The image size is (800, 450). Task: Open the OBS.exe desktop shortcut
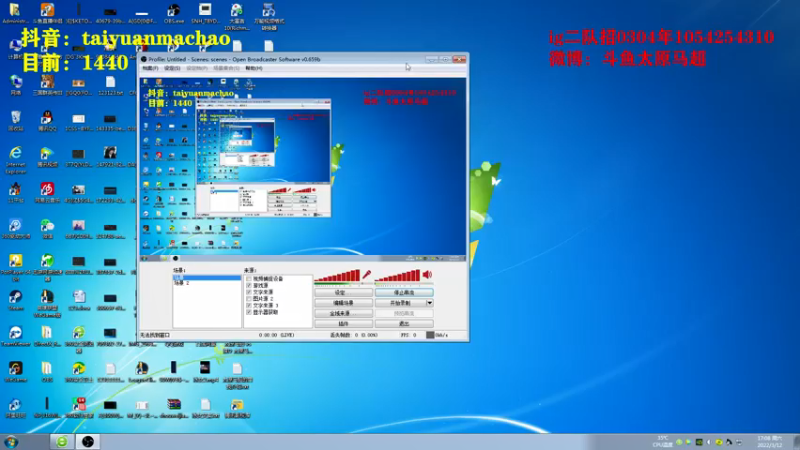coord(173,14)
